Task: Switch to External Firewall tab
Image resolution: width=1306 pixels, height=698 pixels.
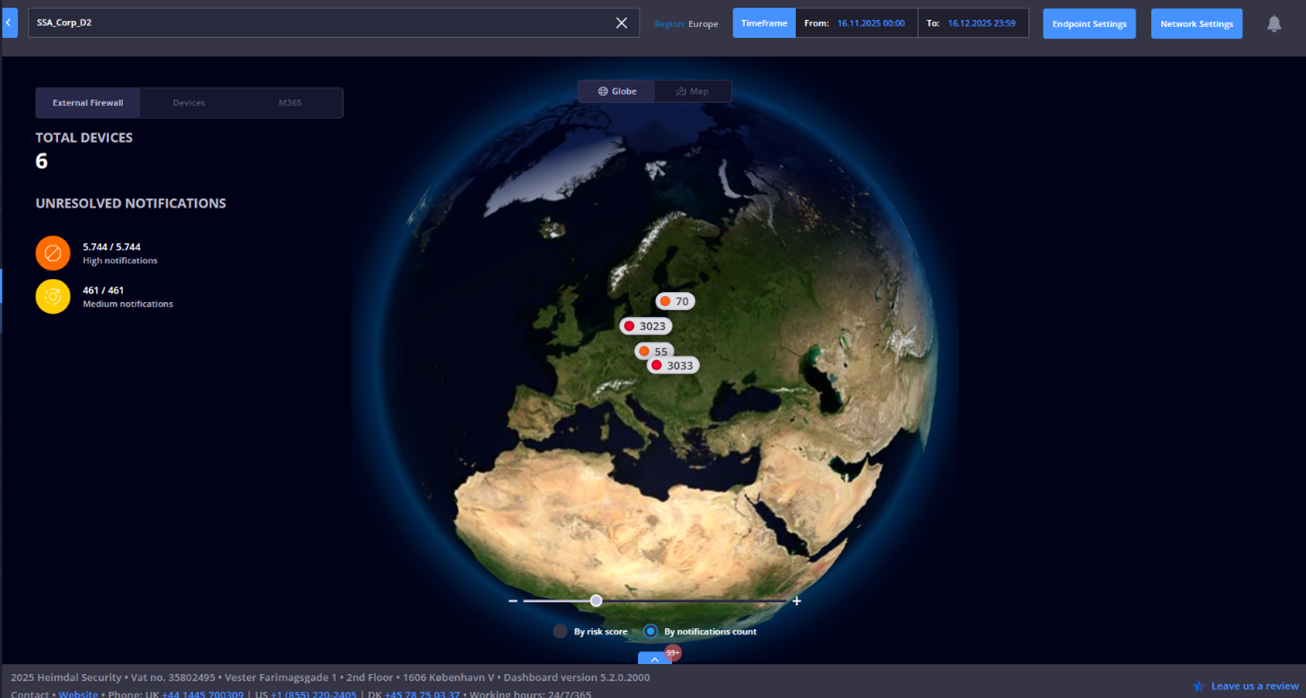Action: coord(88,103)
